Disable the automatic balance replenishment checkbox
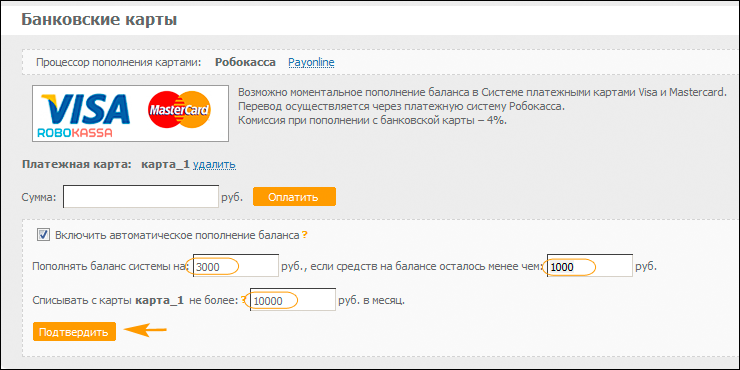 click(x=43, y=235)
